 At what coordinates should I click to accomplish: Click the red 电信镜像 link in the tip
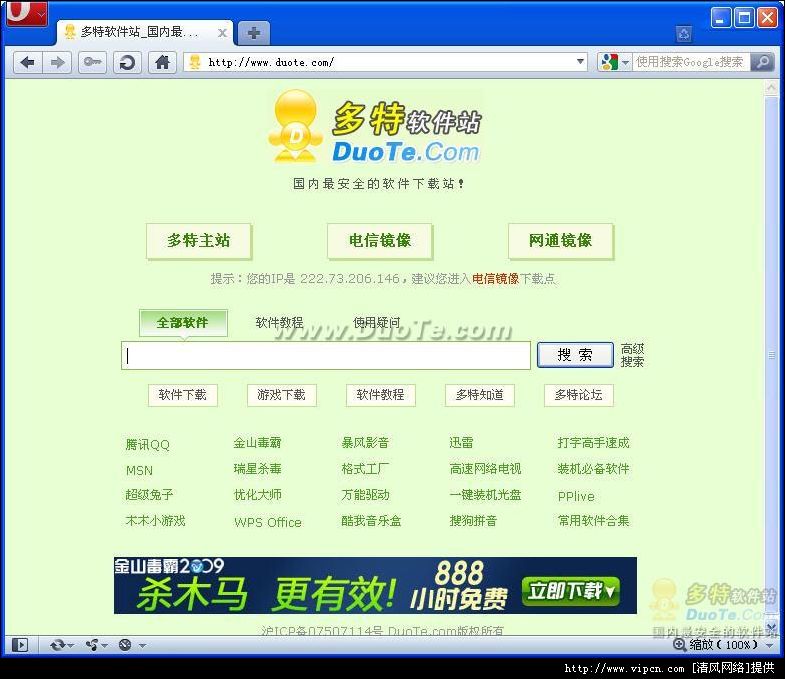[496, 278]
